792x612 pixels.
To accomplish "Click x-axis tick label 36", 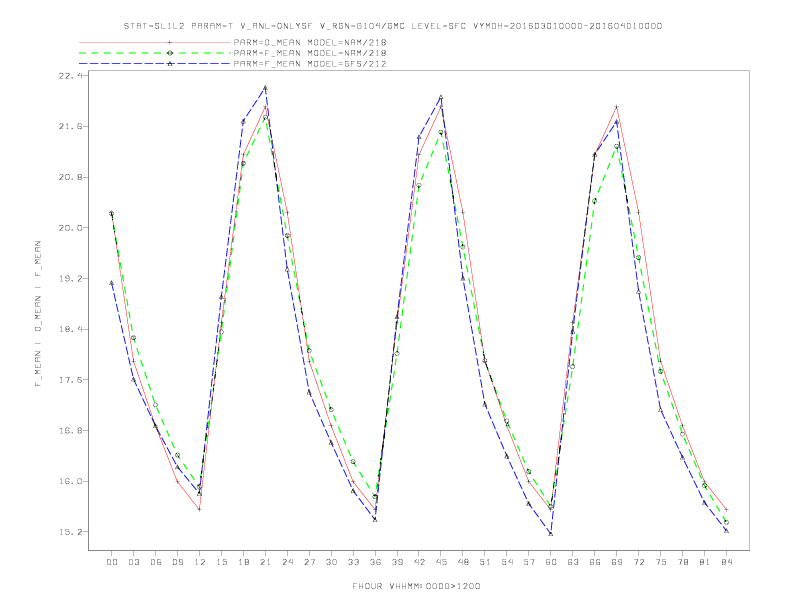I will 375,562.
